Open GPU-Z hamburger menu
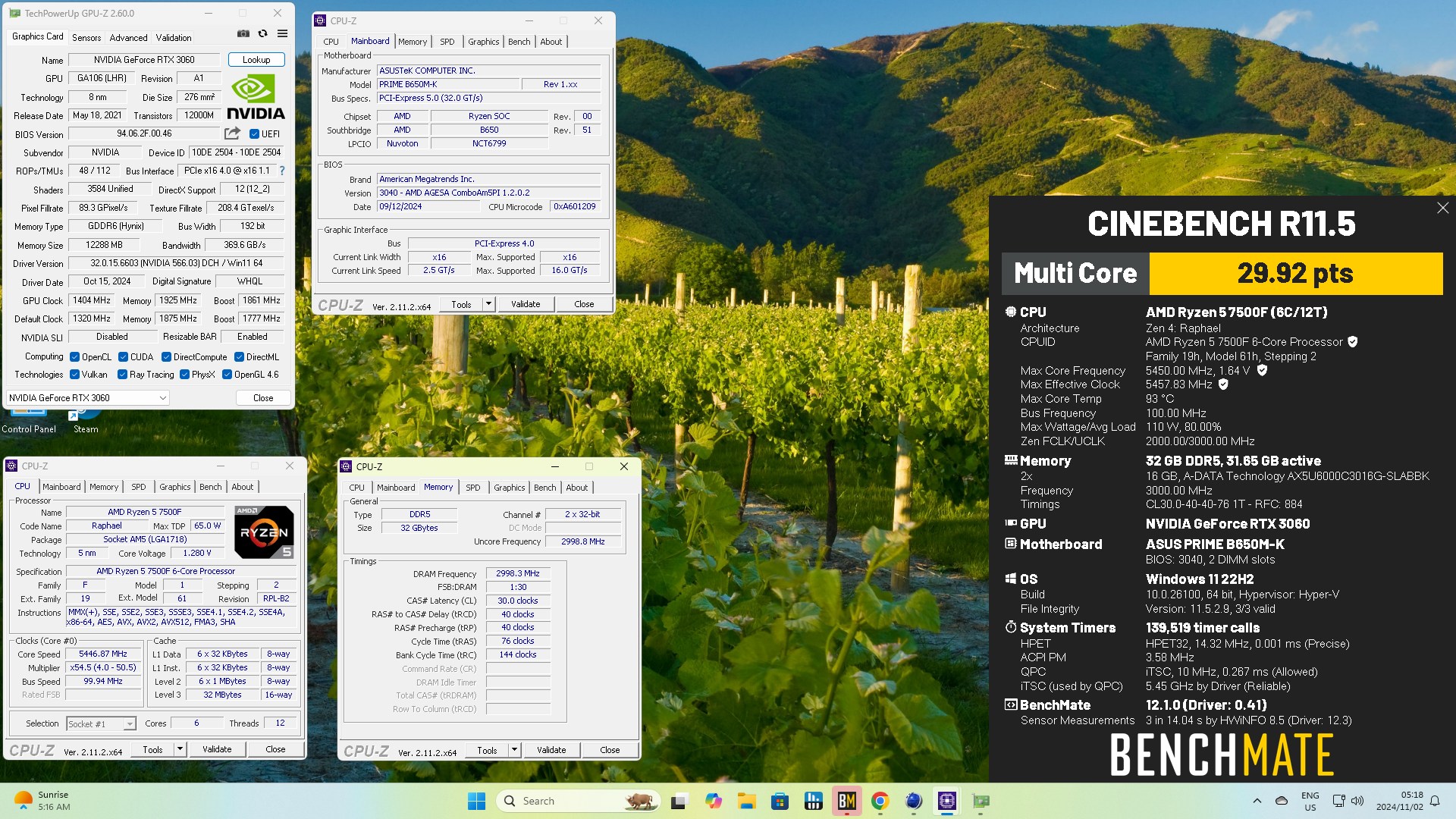1456x819 pixels. (x=282, y=33)
